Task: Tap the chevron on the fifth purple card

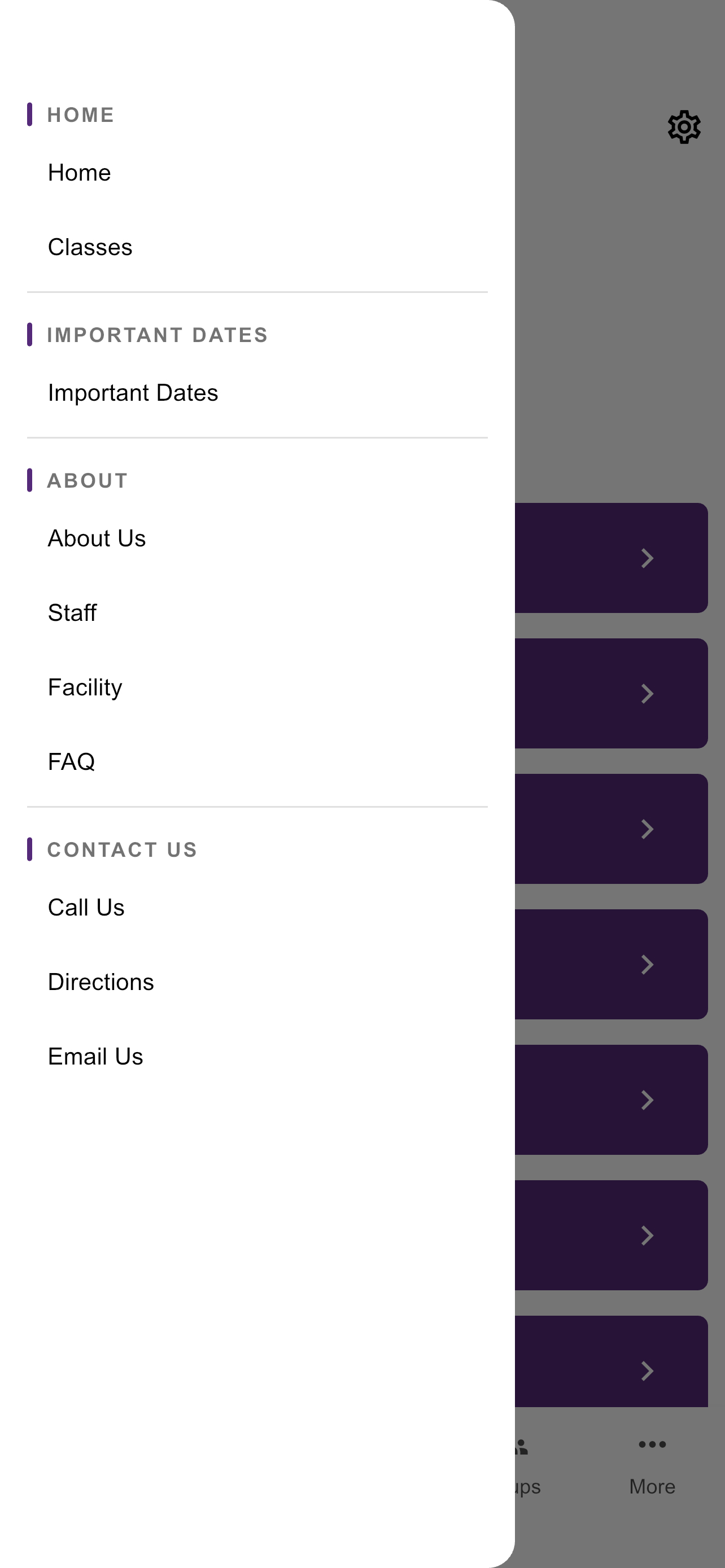Action: [647, 1100]
